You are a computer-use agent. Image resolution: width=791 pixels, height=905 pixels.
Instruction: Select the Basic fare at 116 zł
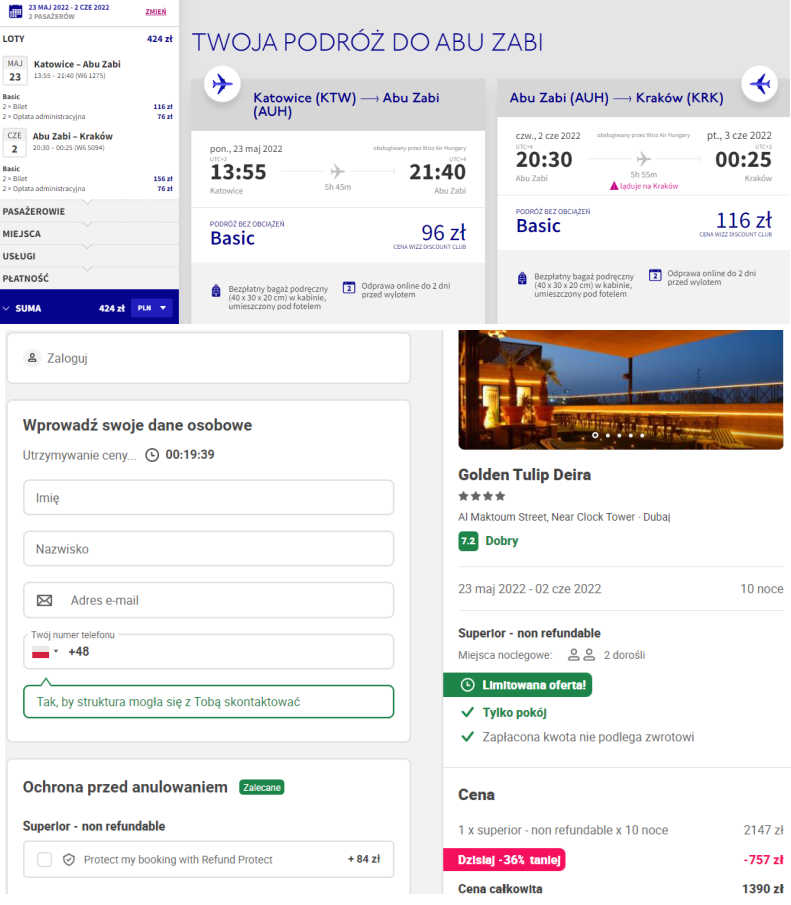[x=644, y=223]
